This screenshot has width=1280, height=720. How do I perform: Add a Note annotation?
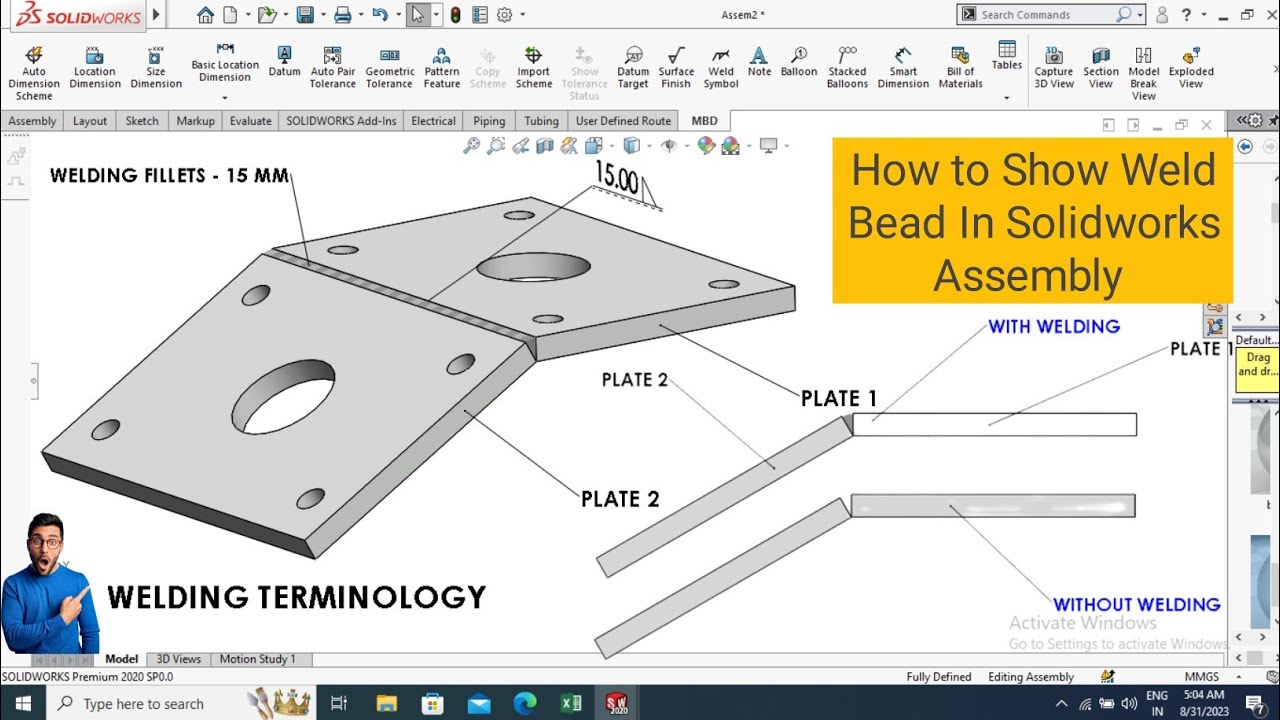point(759,62)
